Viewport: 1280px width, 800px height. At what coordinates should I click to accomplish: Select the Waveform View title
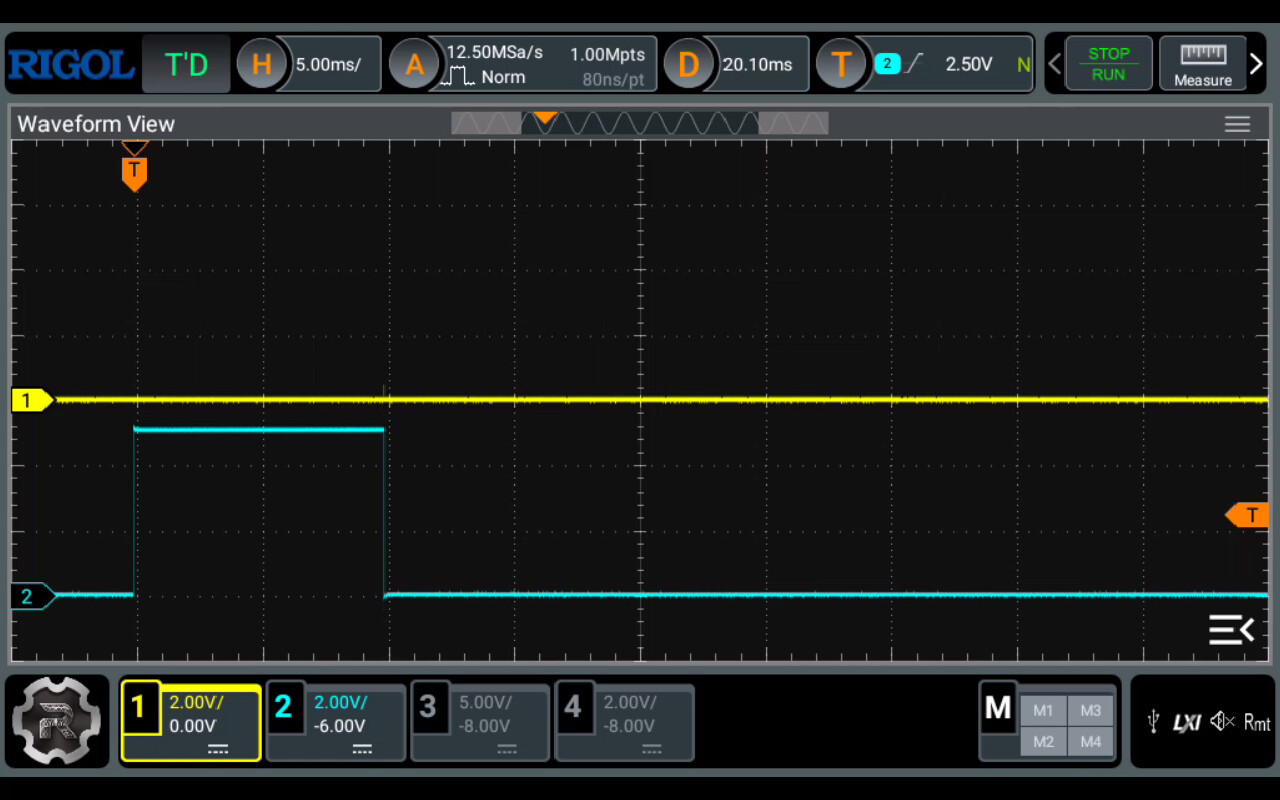coord(96,124)
